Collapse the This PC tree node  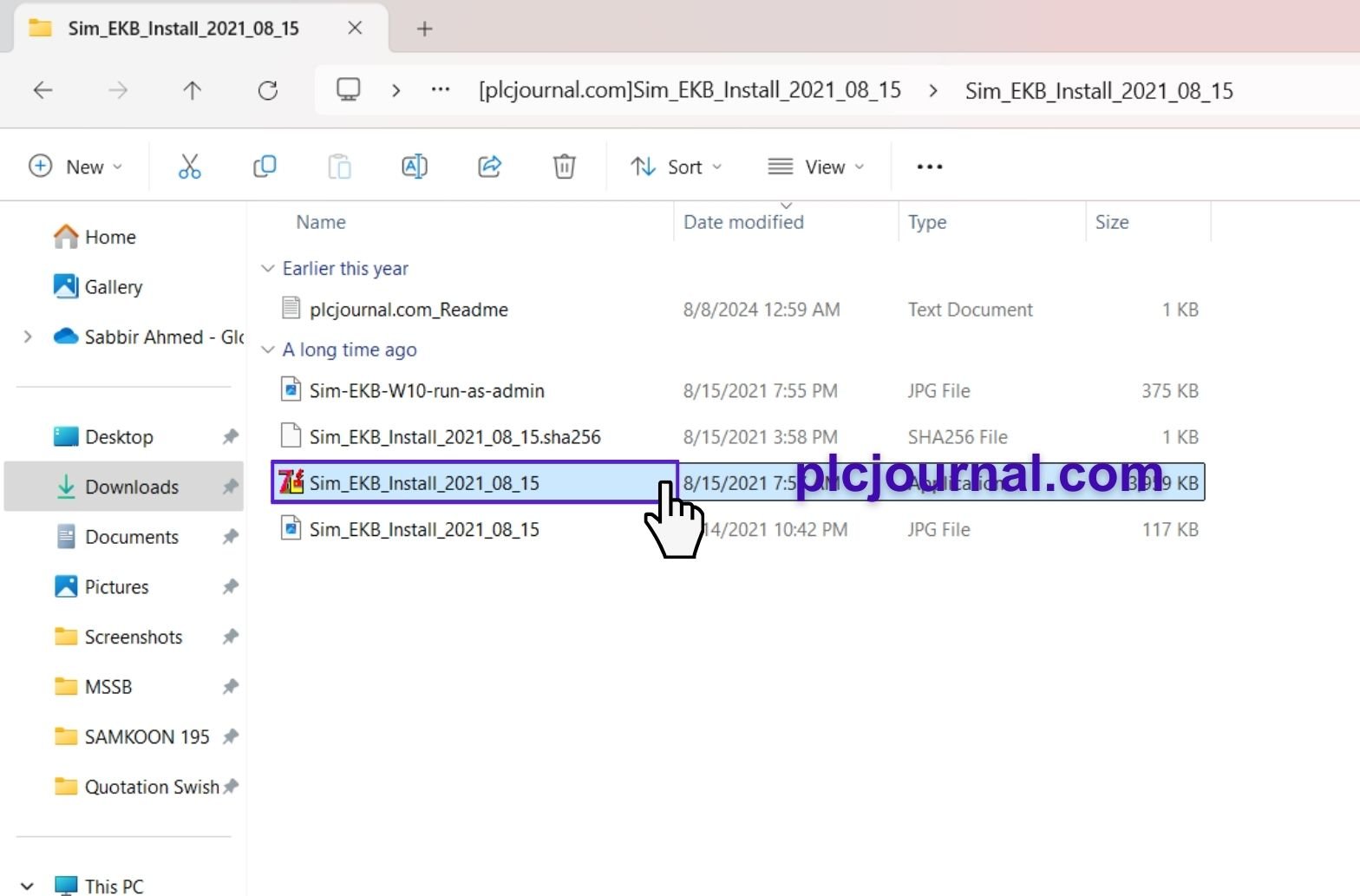(x=27, y=886)
